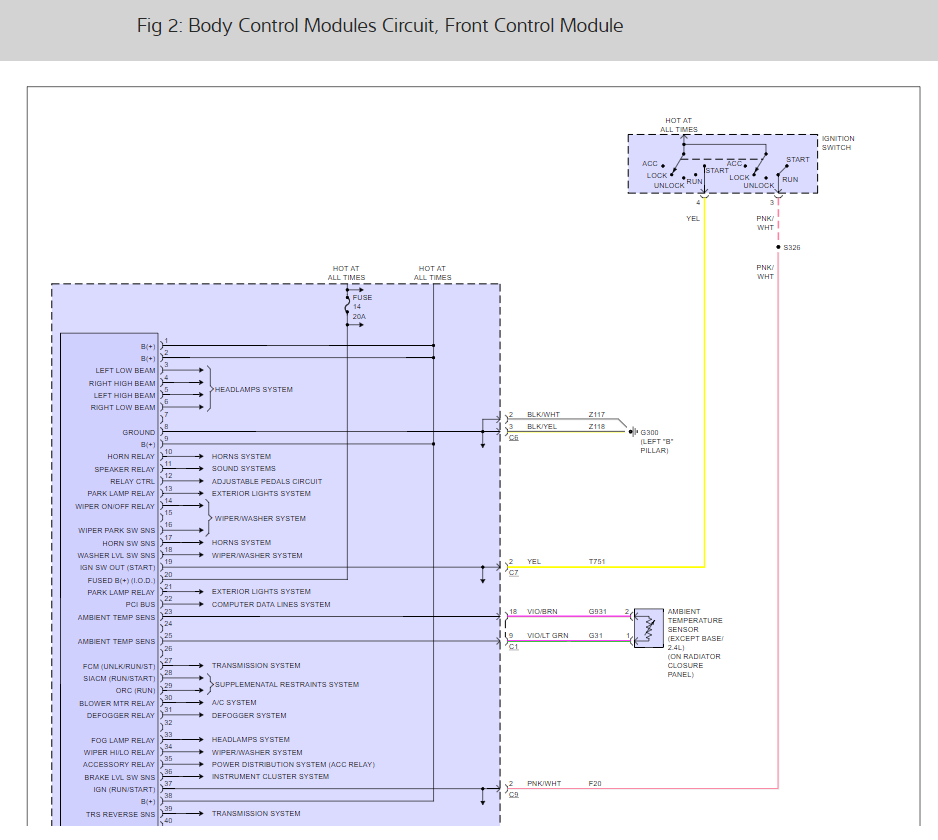Click the HEADLAMPS SYSTEM text beside beam outputs
This screenshot has width=938, height=840.
click(254, 389)
